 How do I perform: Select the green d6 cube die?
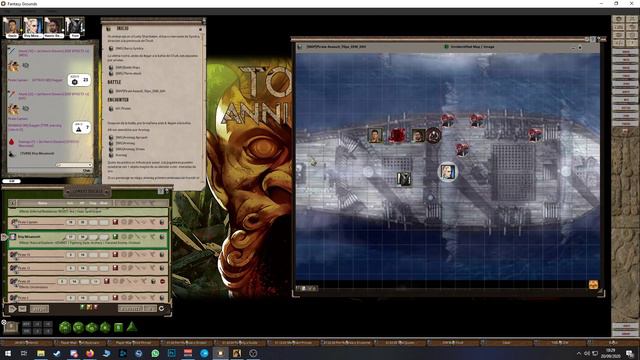(x=118, y=327)
